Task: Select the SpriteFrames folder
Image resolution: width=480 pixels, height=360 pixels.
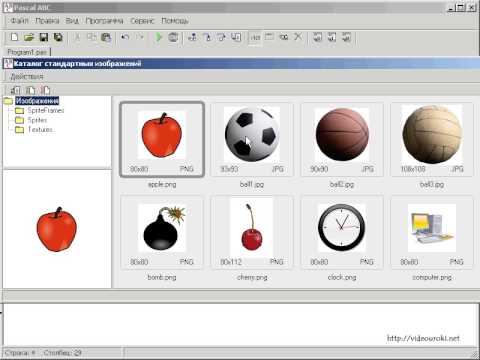Action: tap(46, 110)
